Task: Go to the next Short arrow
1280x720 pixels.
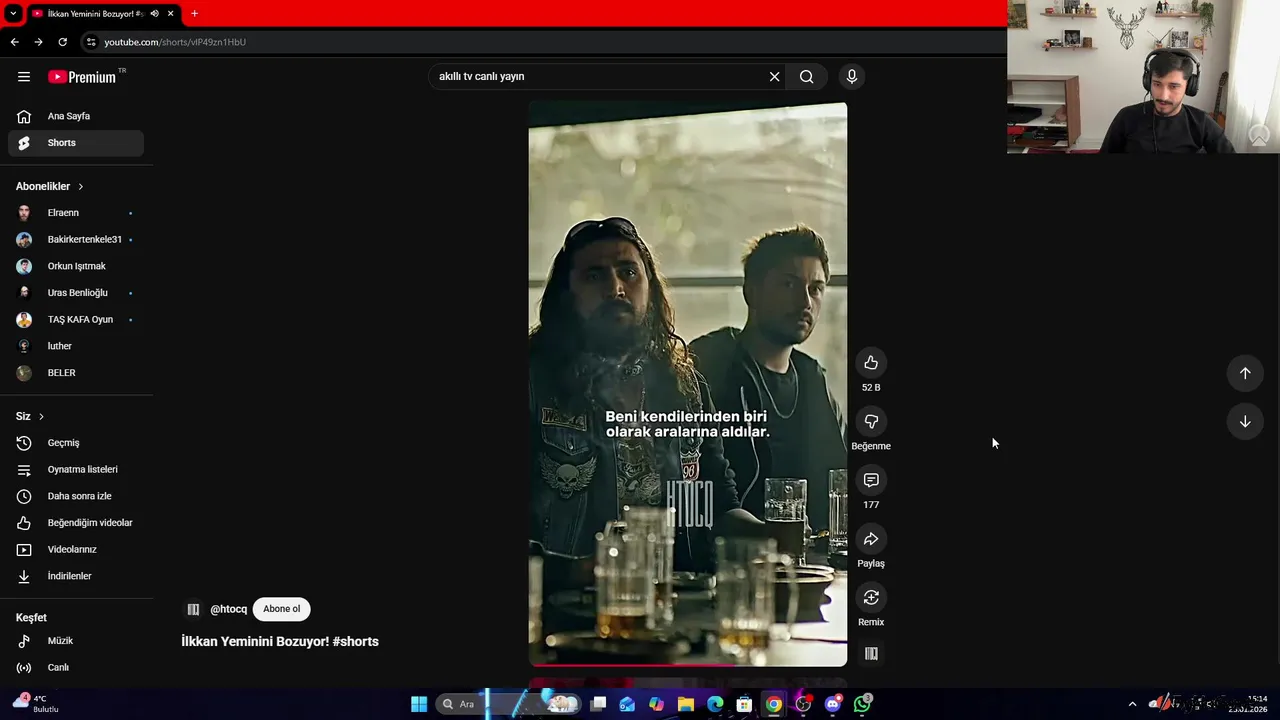Action: coord(1245,422)
